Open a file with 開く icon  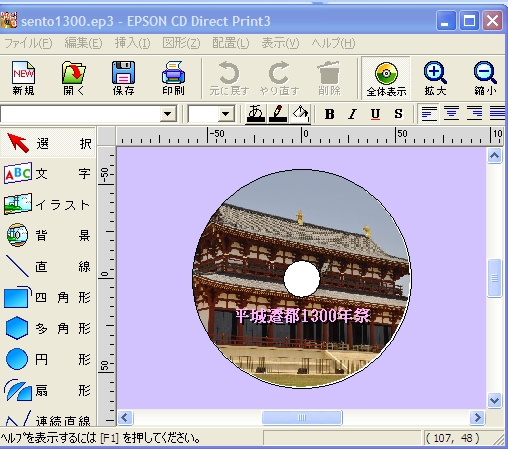[74, 78]
